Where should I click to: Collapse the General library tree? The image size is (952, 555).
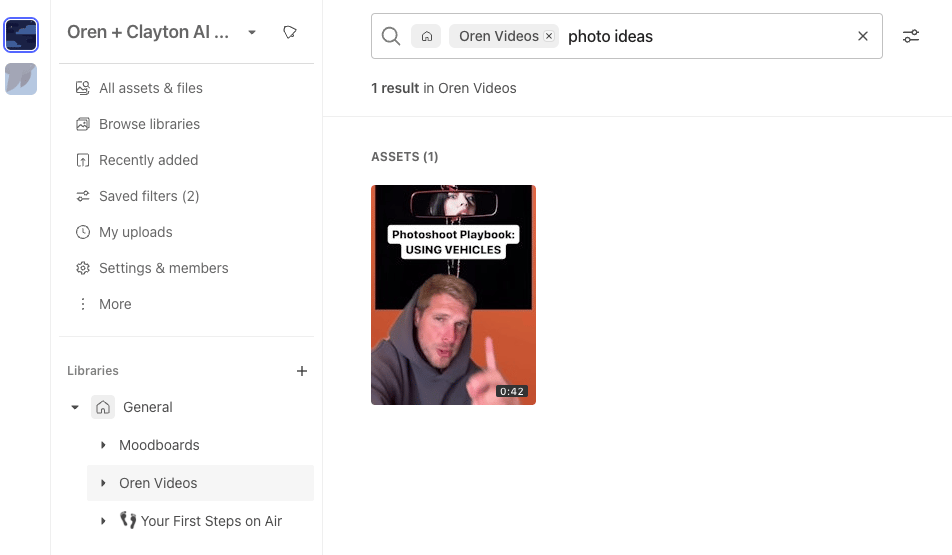point(75,407)
